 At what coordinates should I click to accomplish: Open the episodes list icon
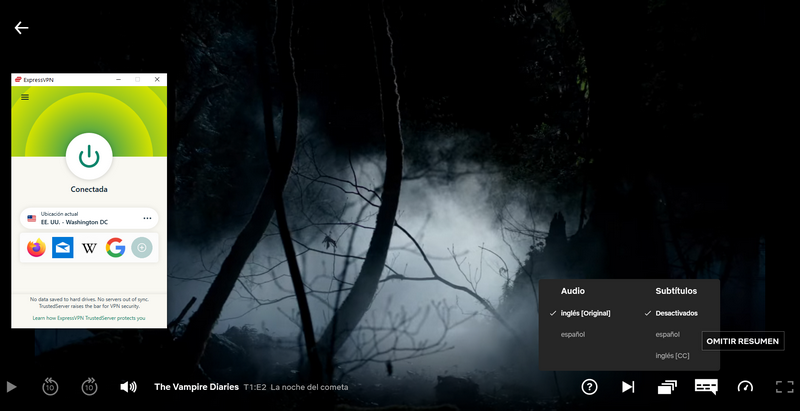point(667,387)
